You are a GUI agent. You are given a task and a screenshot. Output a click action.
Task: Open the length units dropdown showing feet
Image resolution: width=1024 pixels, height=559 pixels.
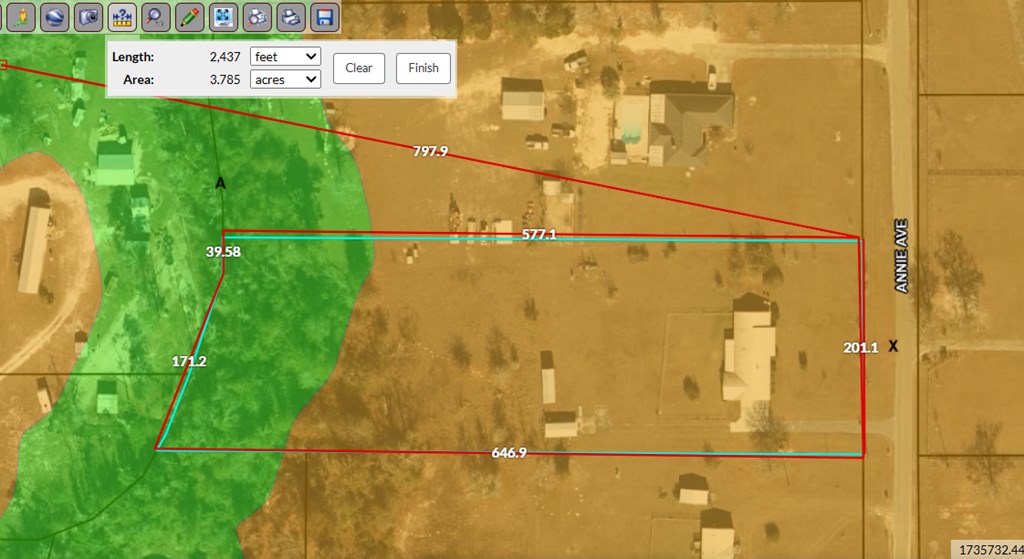pyautogui.click(x=285, y=57)
